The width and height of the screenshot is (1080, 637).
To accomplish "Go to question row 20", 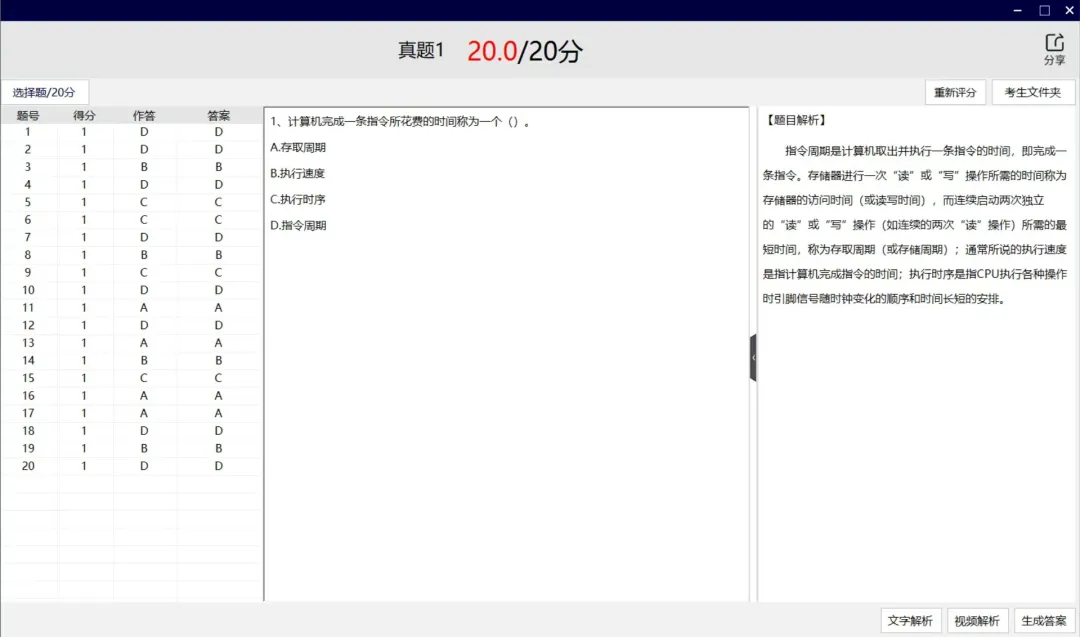I will 28,466.
